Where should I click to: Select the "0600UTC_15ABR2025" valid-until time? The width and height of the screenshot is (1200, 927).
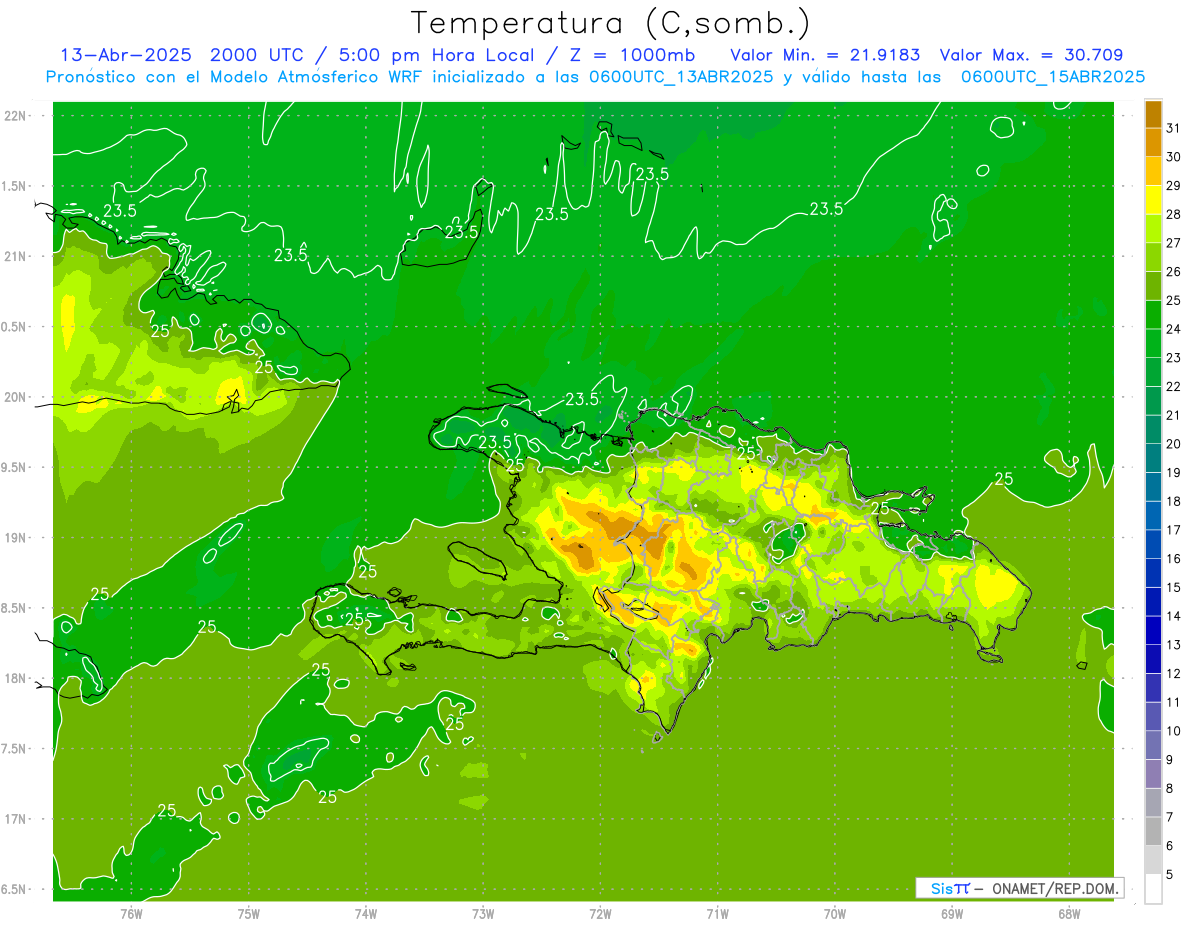pos(1052,77)
